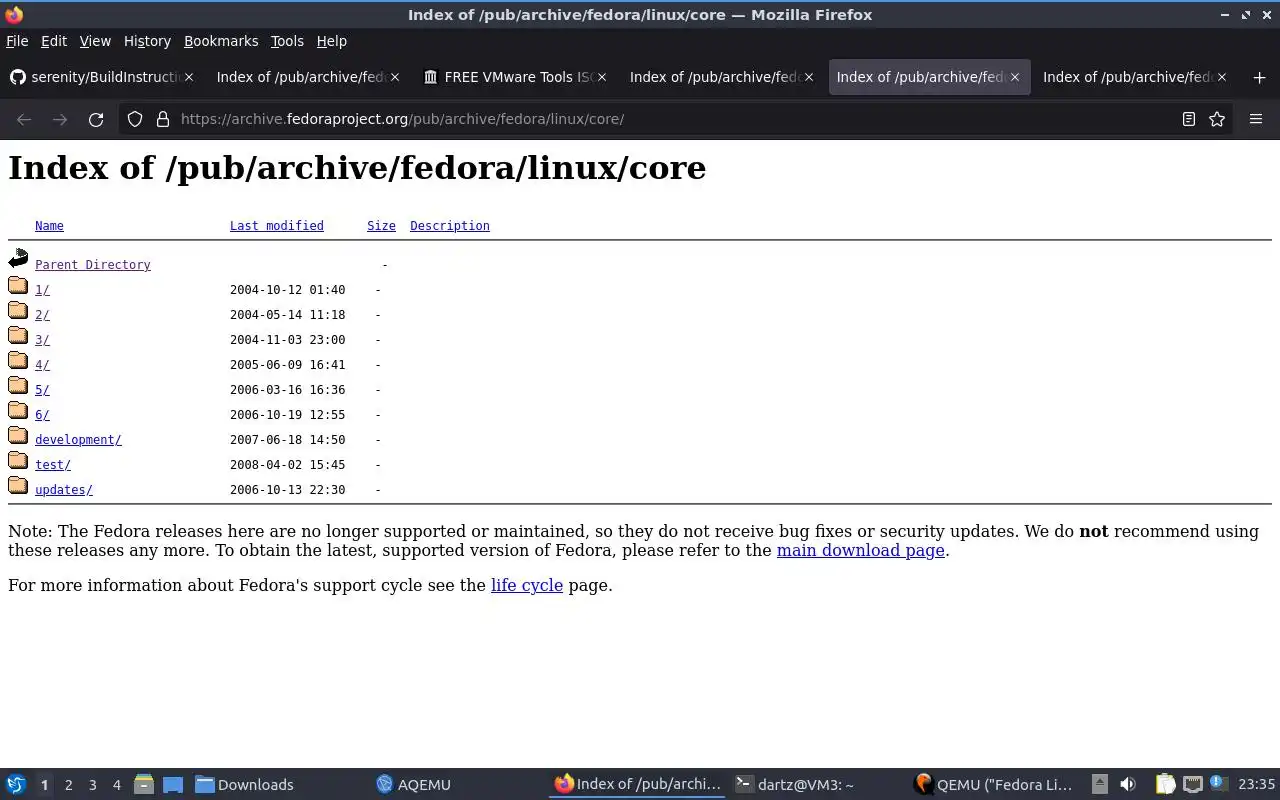
Task: Click the network connection tray icon
Action: 1193,784
